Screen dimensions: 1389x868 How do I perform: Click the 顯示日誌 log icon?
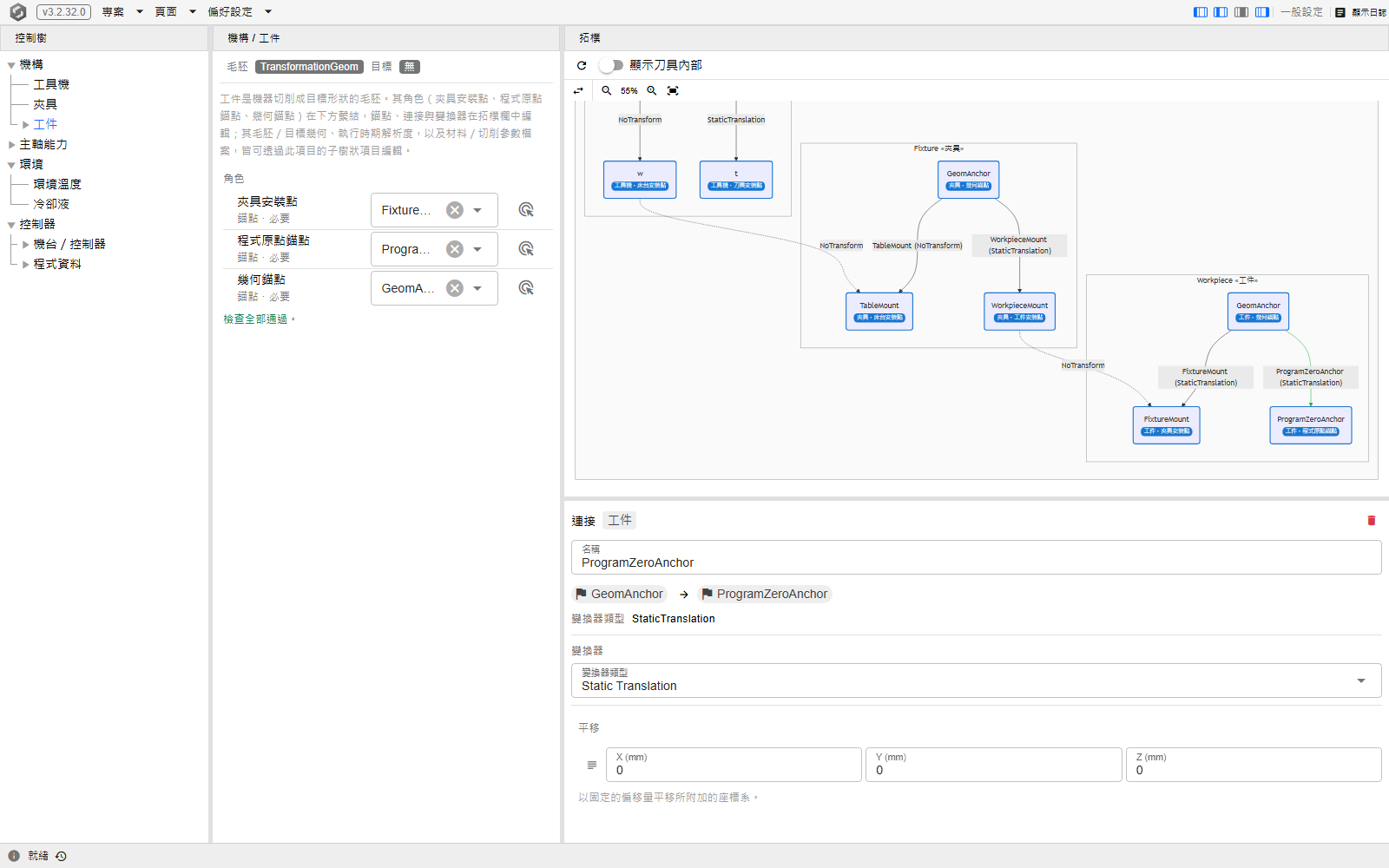[1340, 12]
